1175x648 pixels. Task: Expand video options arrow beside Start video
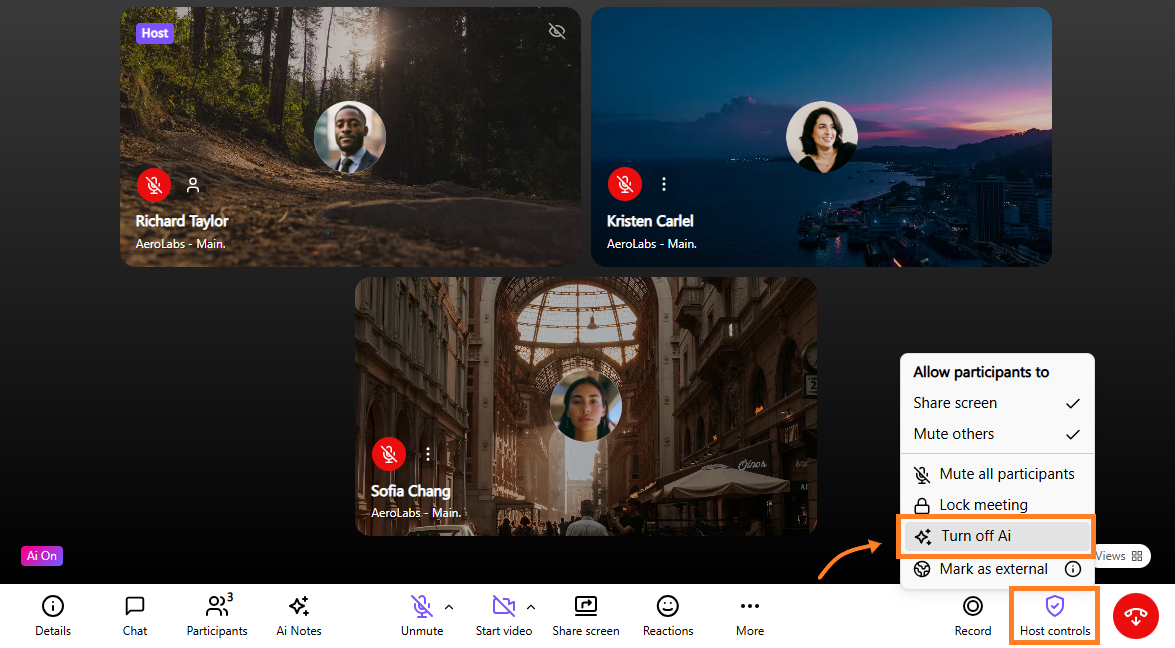coord(531,607)
